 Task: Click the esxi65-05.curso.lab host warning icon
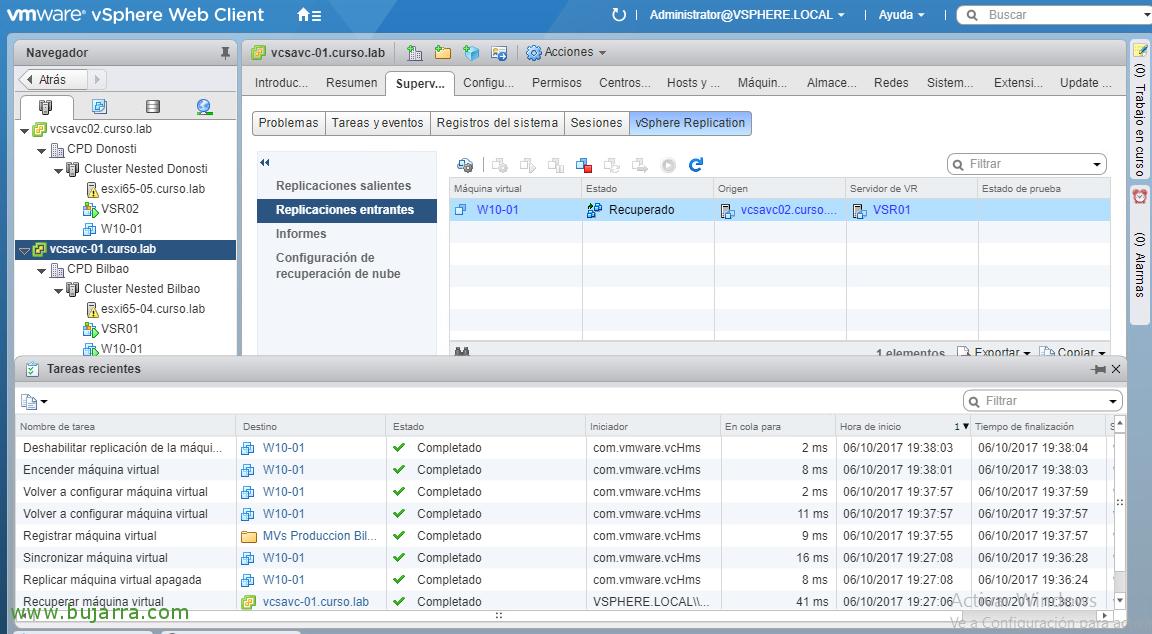coord(93,190)
